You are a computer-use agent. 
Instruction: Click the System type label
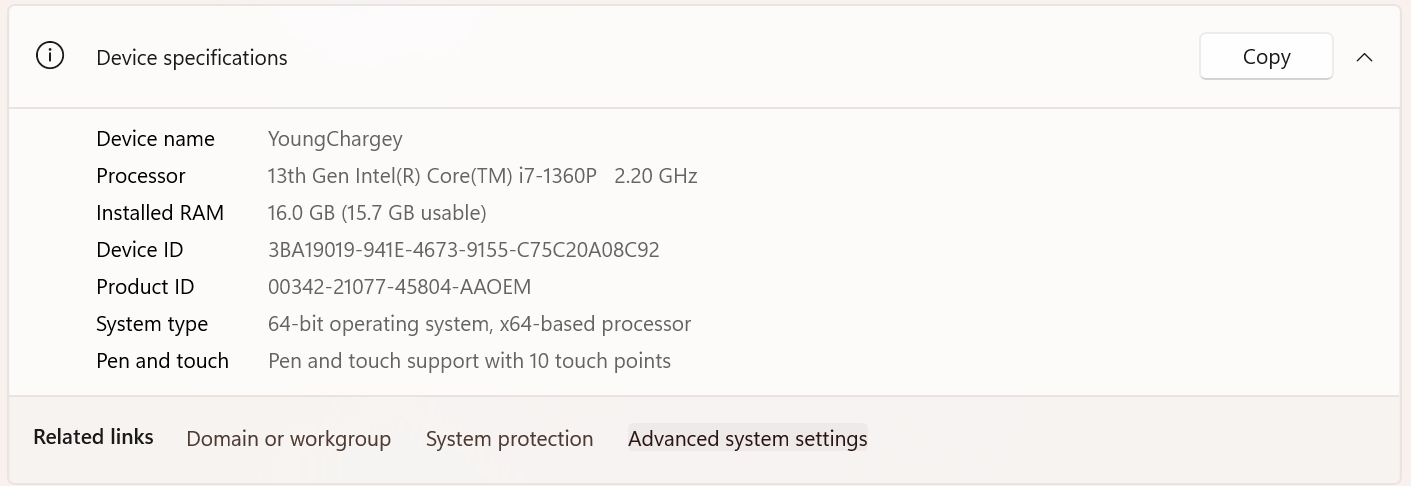coord(152,324)
